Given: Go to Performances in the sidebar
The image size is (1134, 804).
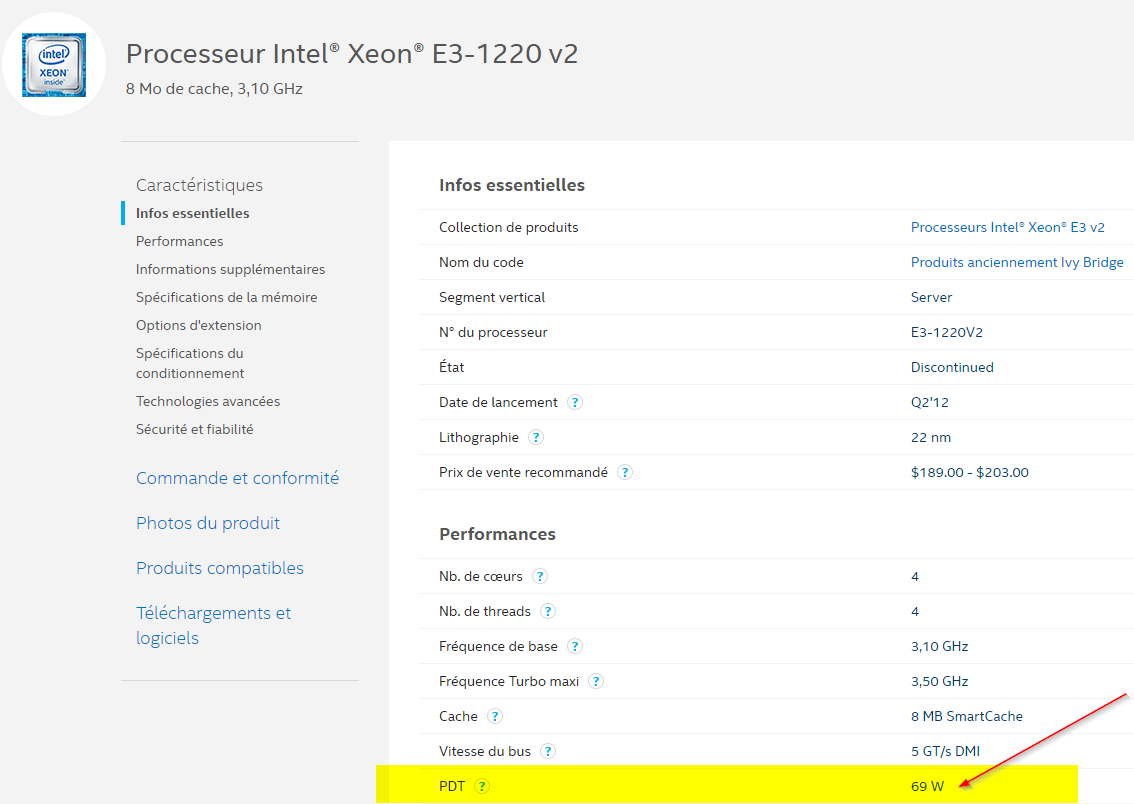Looking at the screenshot, I should click(179, 241).
